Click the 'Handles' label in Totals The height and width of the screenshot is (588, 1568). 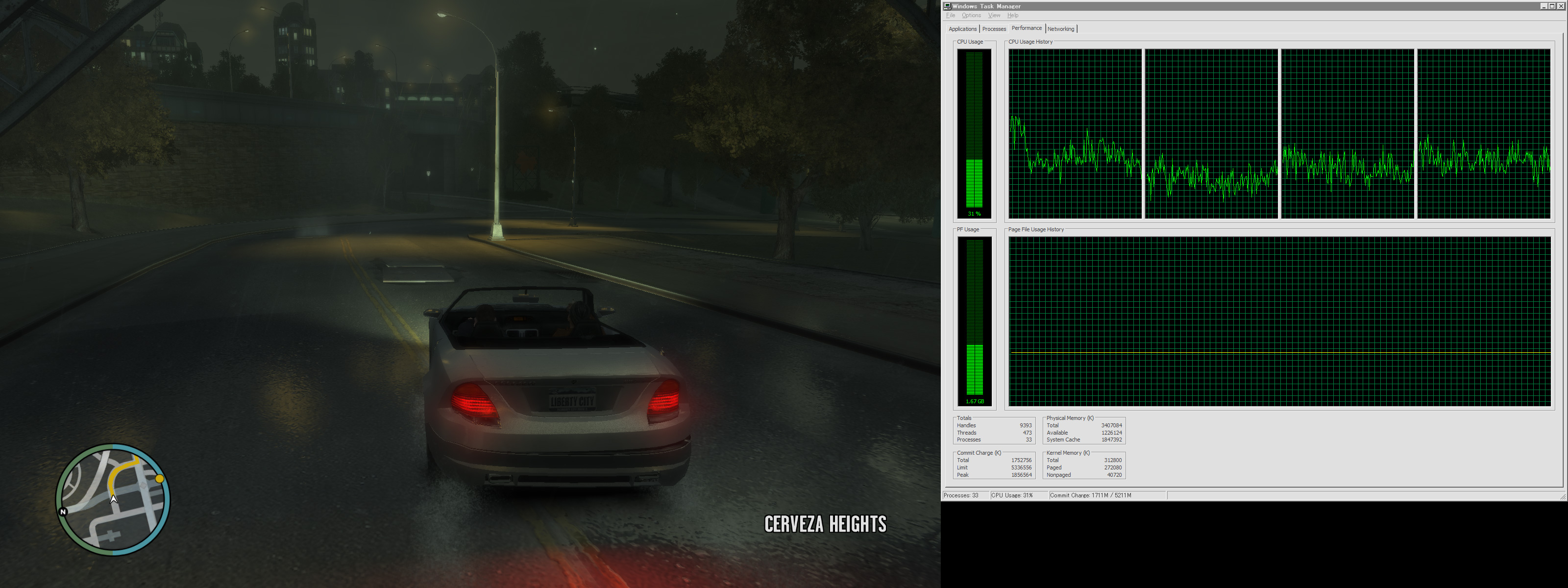tap(966, 425)
